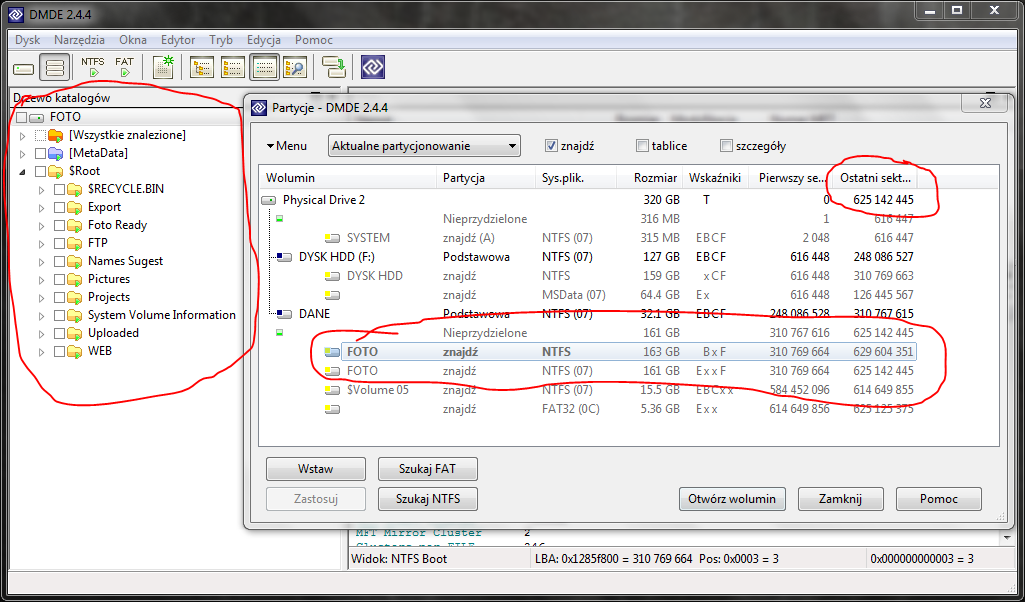The image size is (1025, 602).
Task: Click the $Volume 05 volume icon
Action: point(333,390)
